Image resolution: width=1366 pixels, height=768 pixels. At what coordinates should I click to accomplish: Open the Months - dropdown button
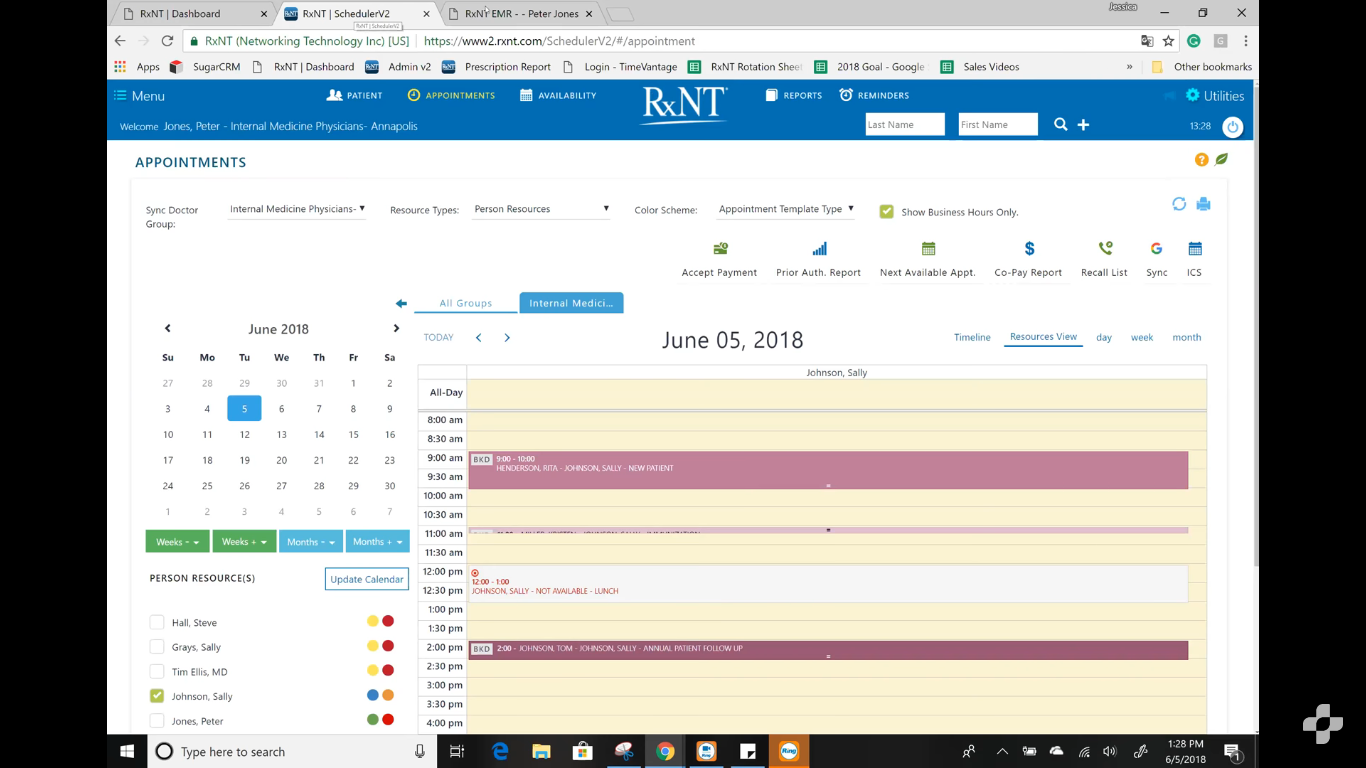[x=310, y=542]
